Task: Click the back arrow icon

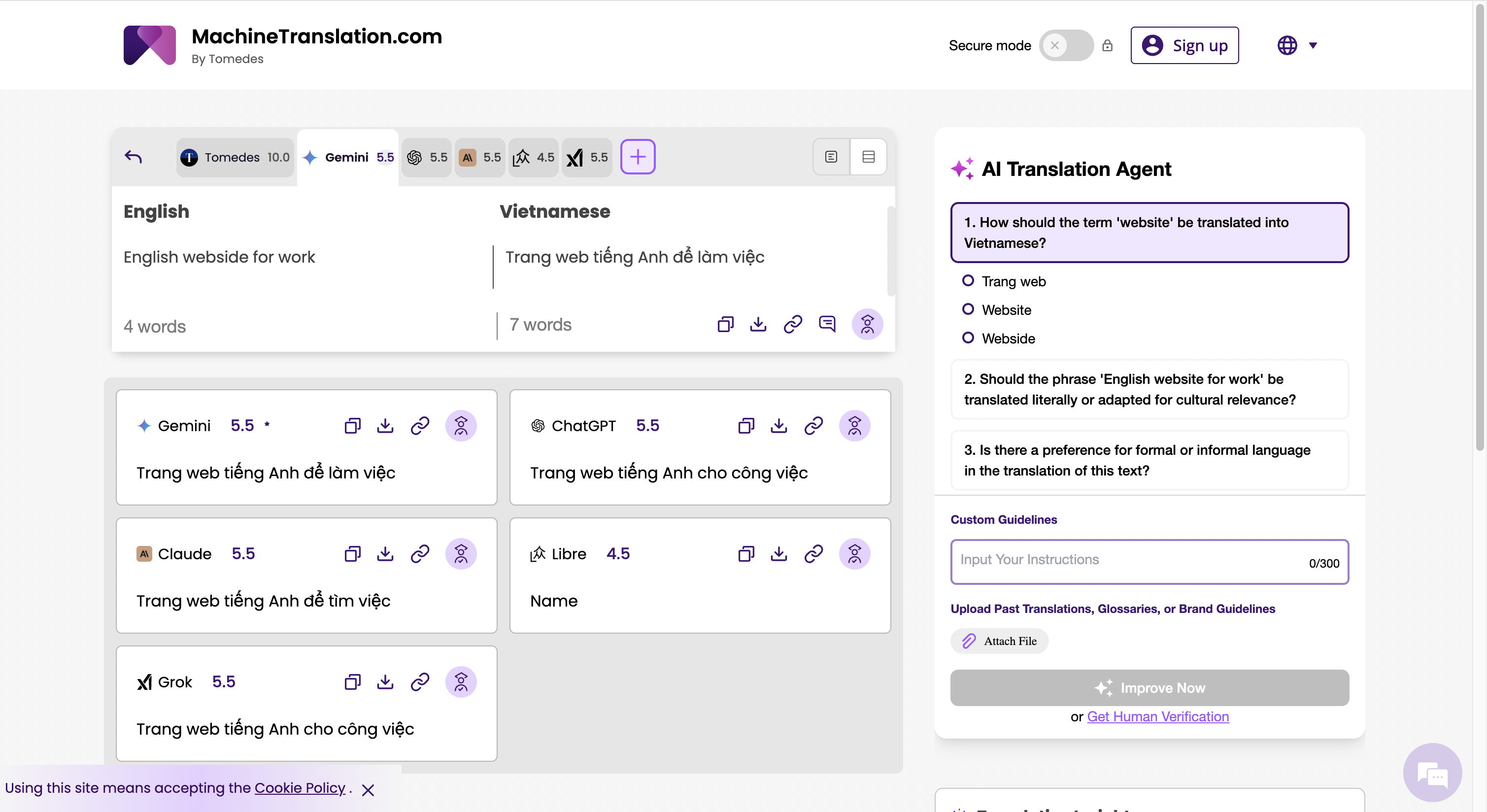Action: click(134, 156)
